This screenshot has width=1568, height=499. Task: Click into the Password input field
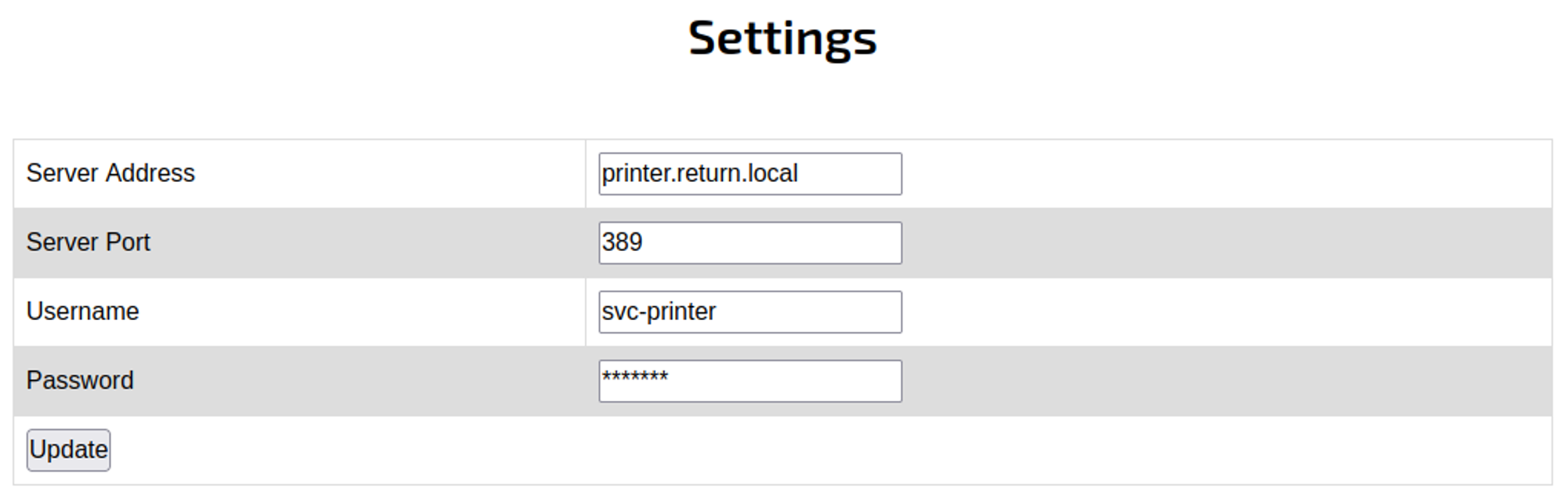(x=750, y=381)
